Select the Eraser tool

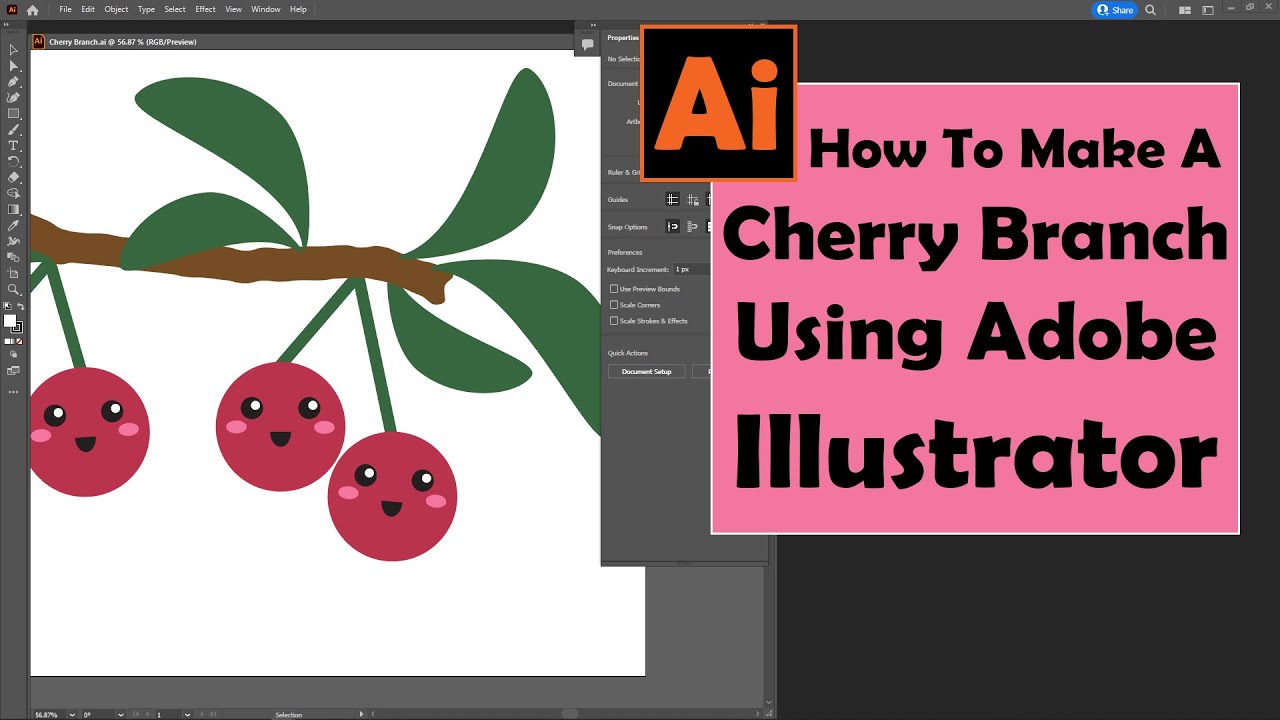pyautogui.click(x=13, y=177)
